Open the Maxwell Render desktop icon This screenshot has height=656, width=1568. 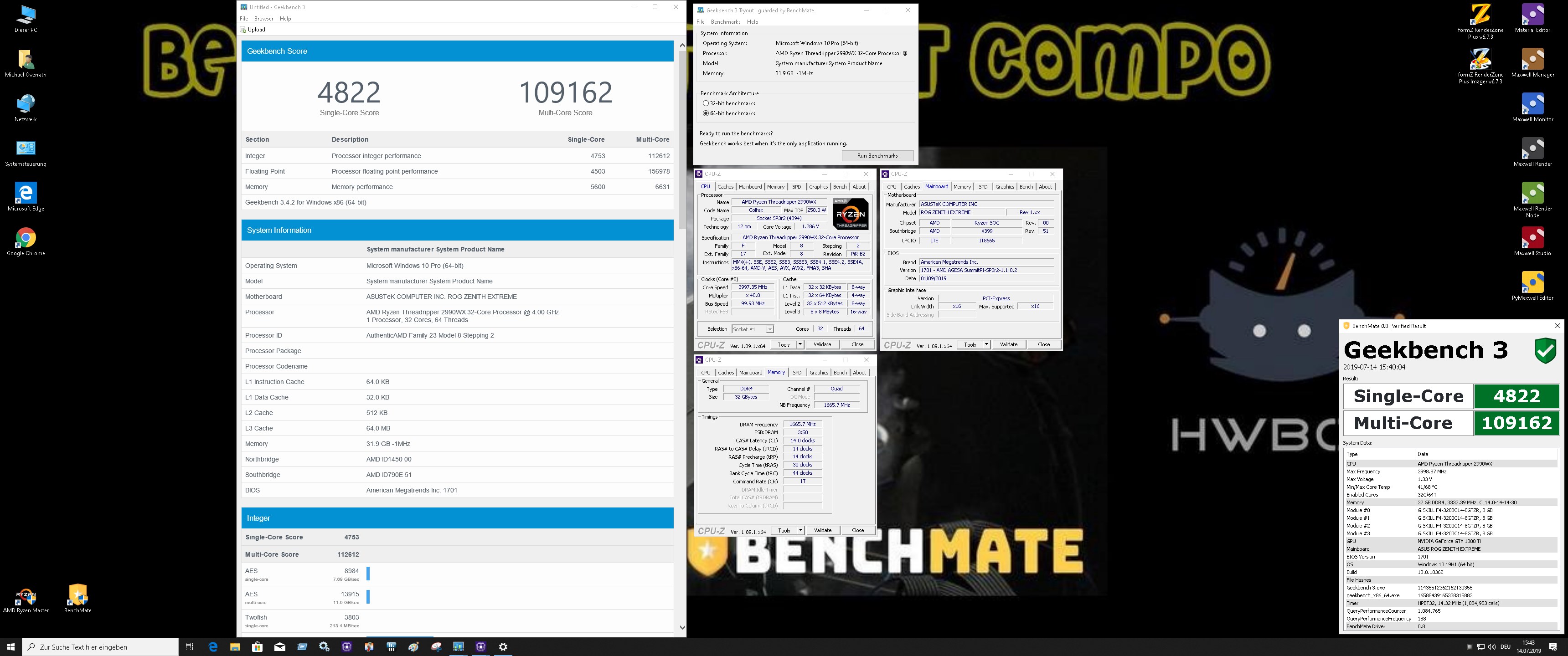tap(1533, 153)
